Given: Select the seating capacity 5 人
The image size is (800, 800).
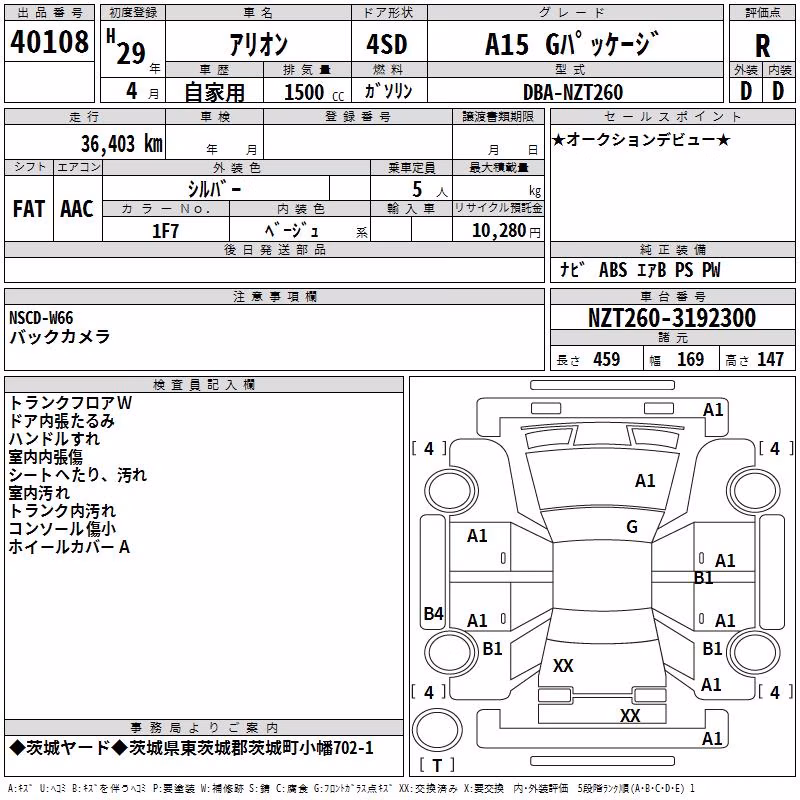Looking at the screenshot, I should click(x=430, y=189).
